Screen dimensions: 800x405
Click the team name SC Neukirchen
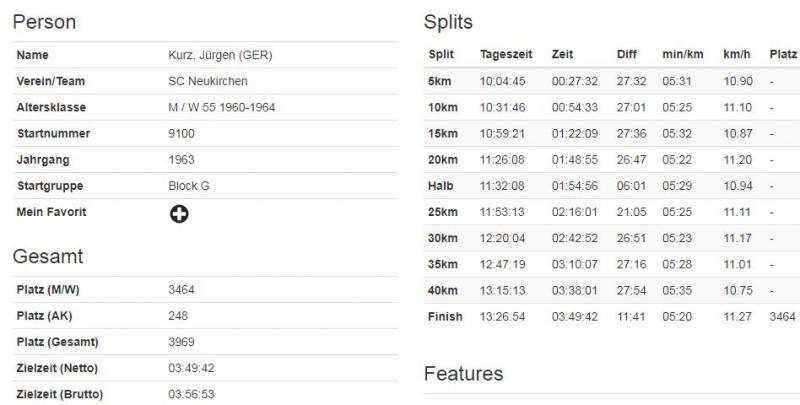(208, 81)
